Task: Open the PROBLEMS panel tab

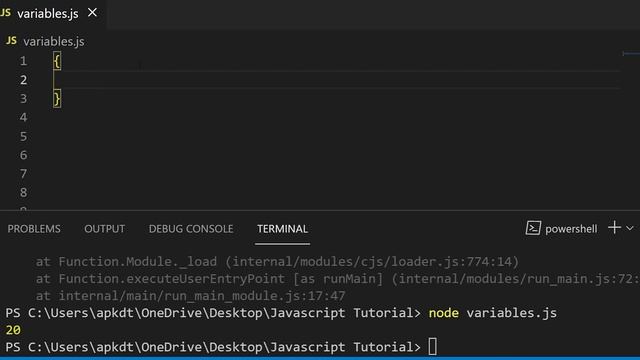Action: [34, 229]
